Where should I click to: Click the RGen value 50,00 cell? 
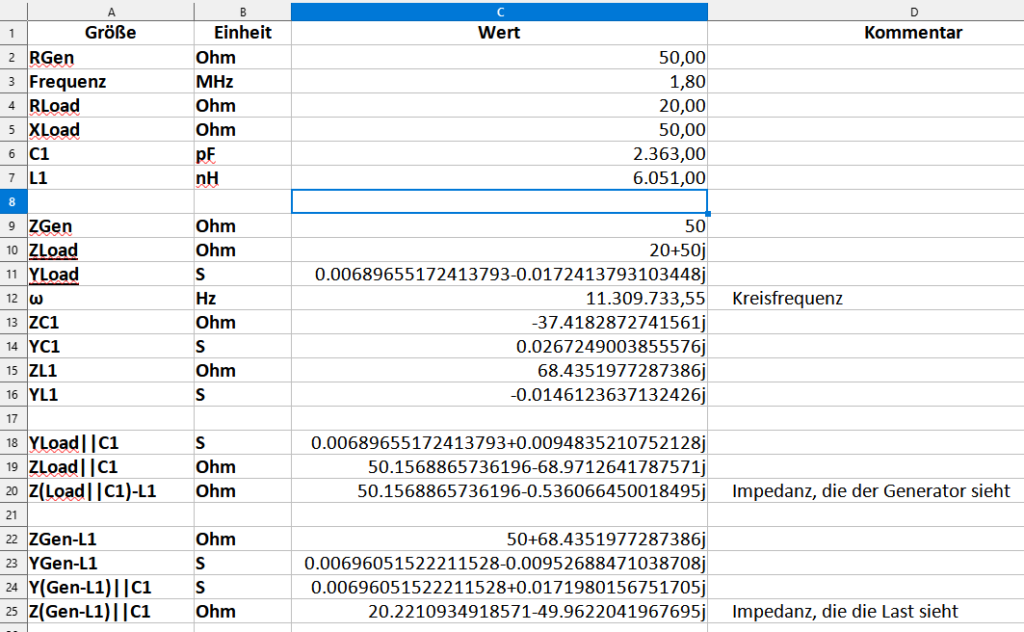coord(500,57)
